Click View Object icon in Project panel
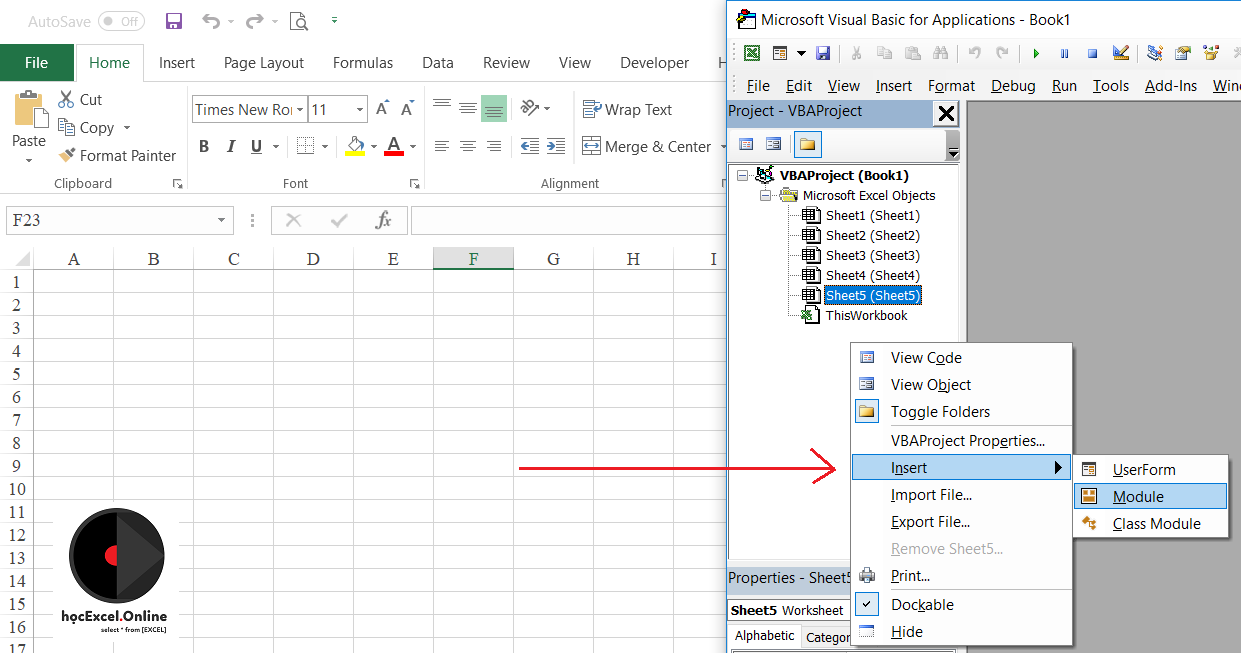The image size is (1241, 653). 774,145
